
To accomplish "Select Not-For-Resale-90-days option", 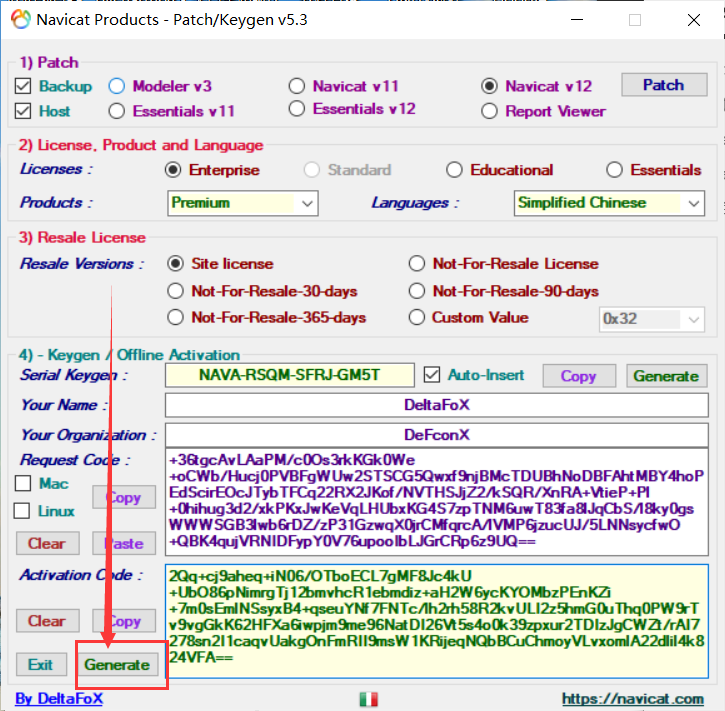I will pyautogui.click(x=417, y=291).
